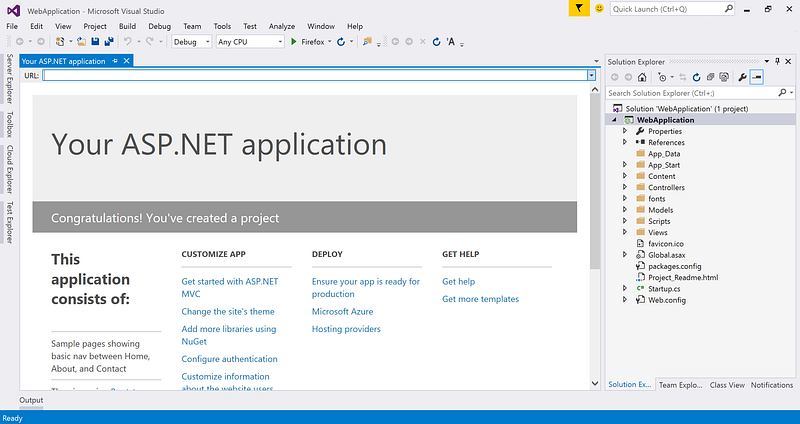The height and width of the screenshot is (424, 800).
Task: Click the page's vertical scrollbar thumb
Action: (595, 181)
